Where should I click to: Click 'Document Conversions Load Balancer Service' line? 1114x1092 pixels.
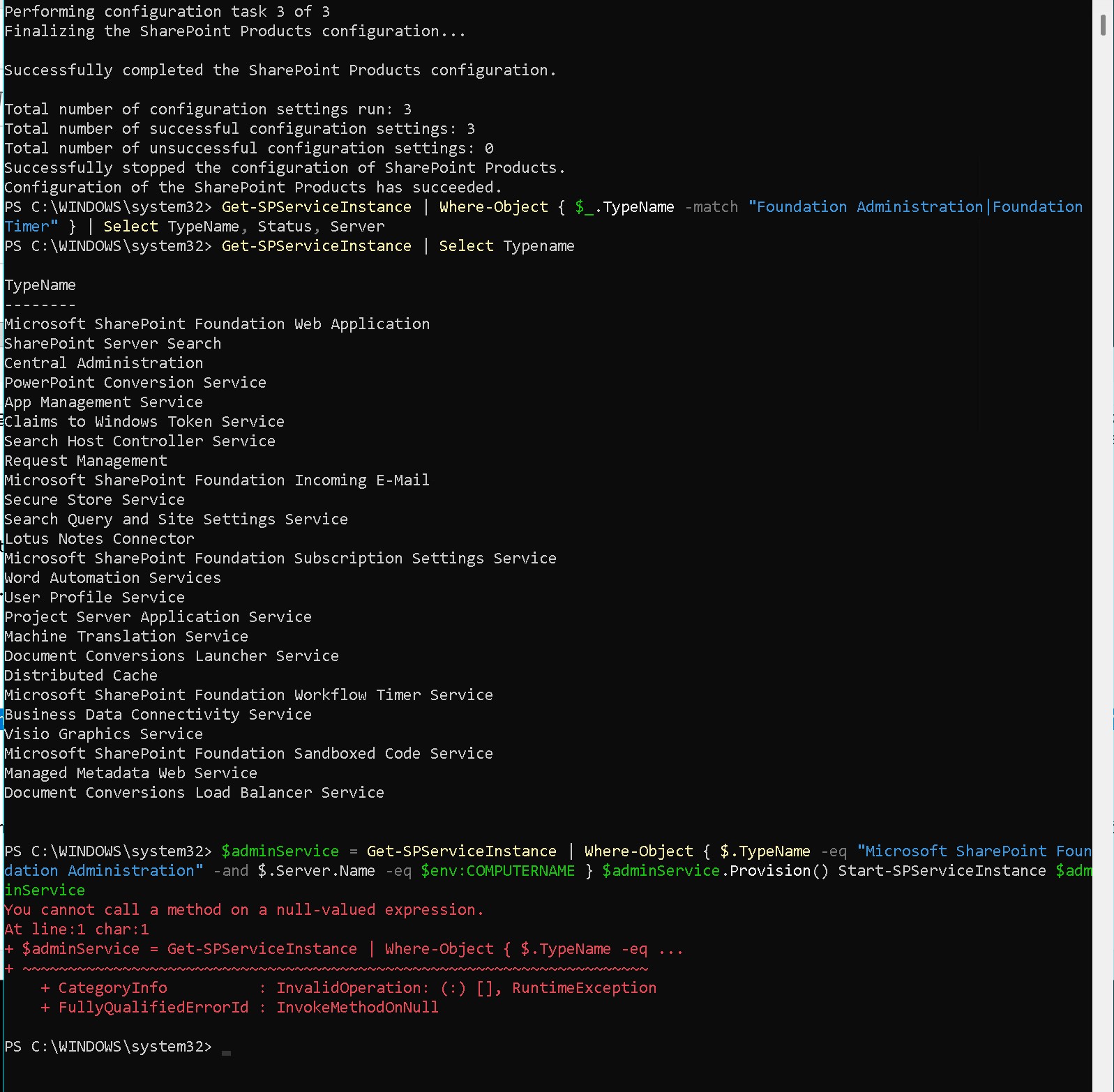click(x=195, y=793)
